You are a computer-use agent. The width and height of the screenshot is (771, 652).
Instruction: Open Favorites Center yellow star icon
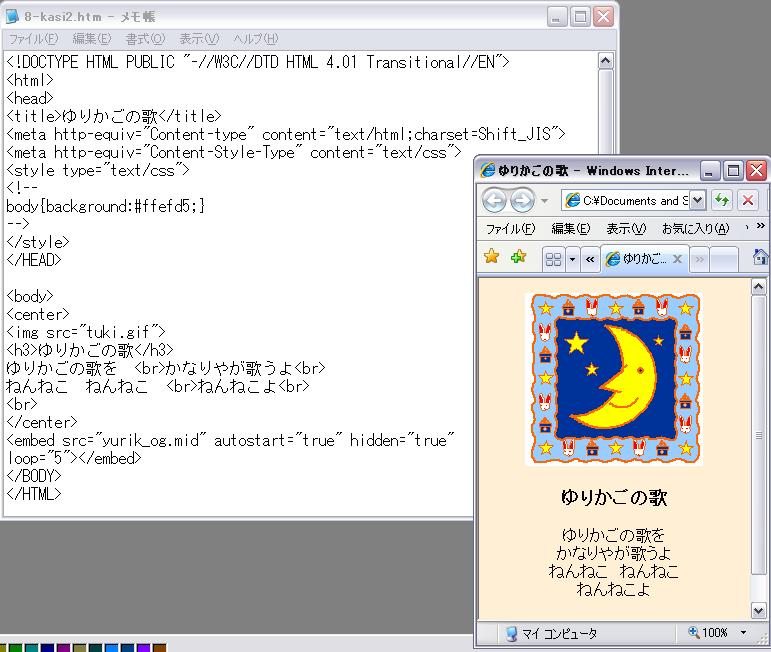pyautogui.click(x=491, y=256)
